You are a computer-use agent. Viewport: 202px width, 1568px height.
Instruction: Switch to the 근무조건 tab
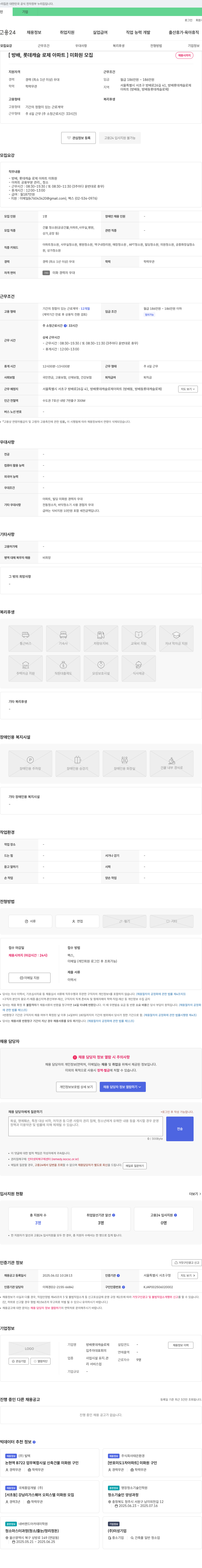coord(44,46)
